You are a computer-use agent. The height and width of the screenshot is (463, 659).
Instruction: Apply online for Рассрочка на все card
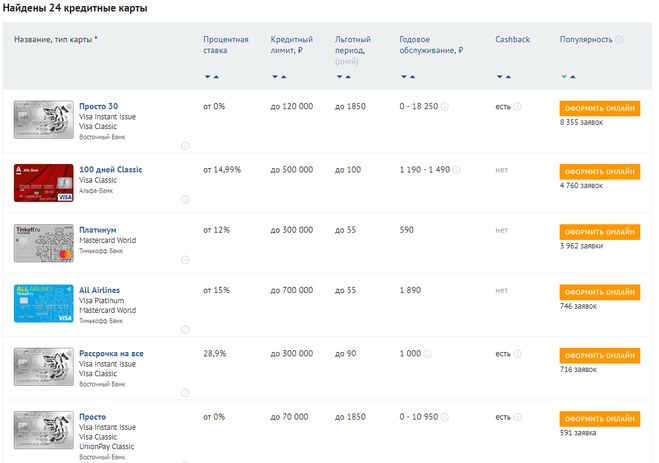600,355
